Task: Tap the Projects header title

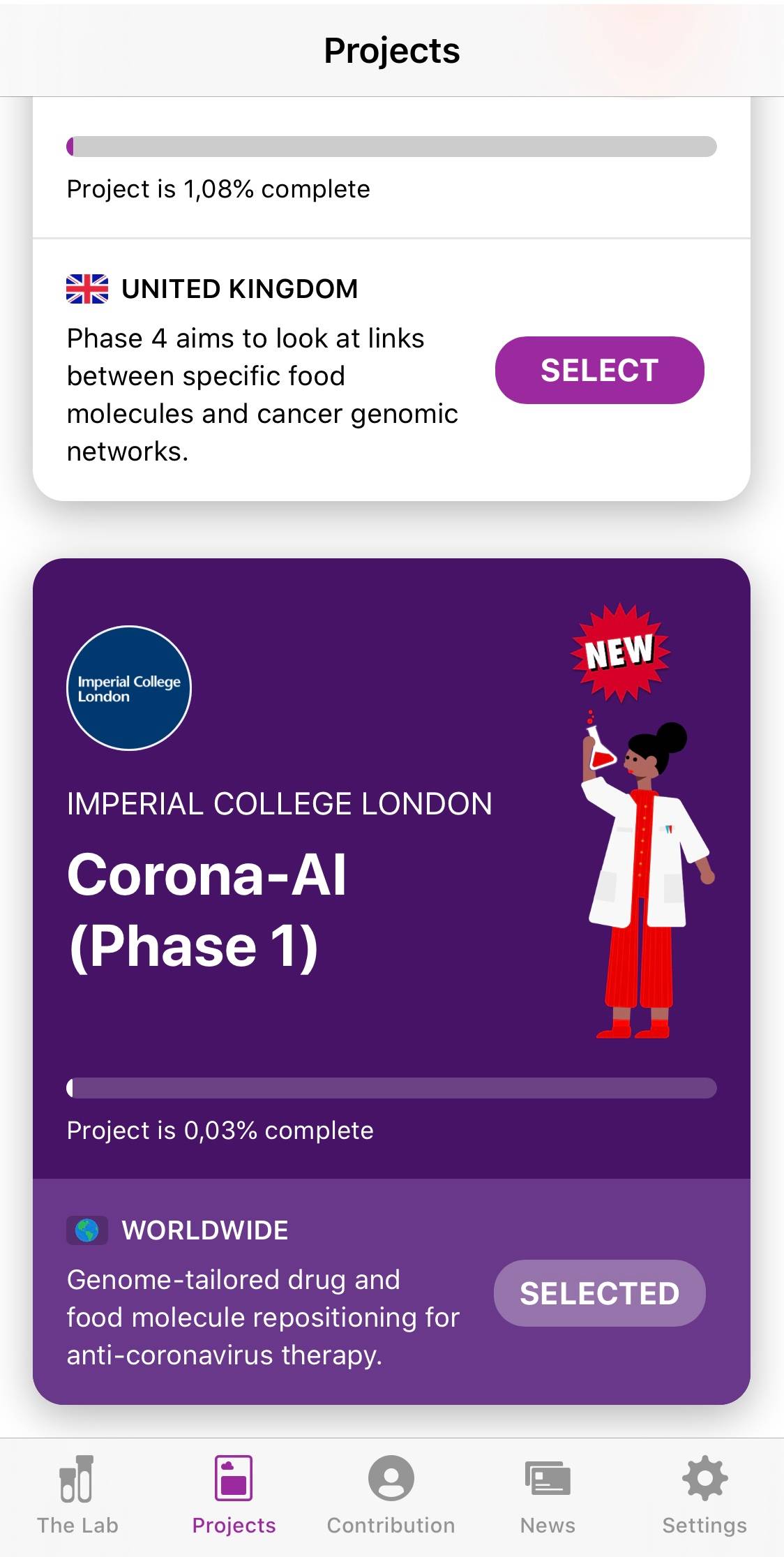Action: click(x=392, y=51)
